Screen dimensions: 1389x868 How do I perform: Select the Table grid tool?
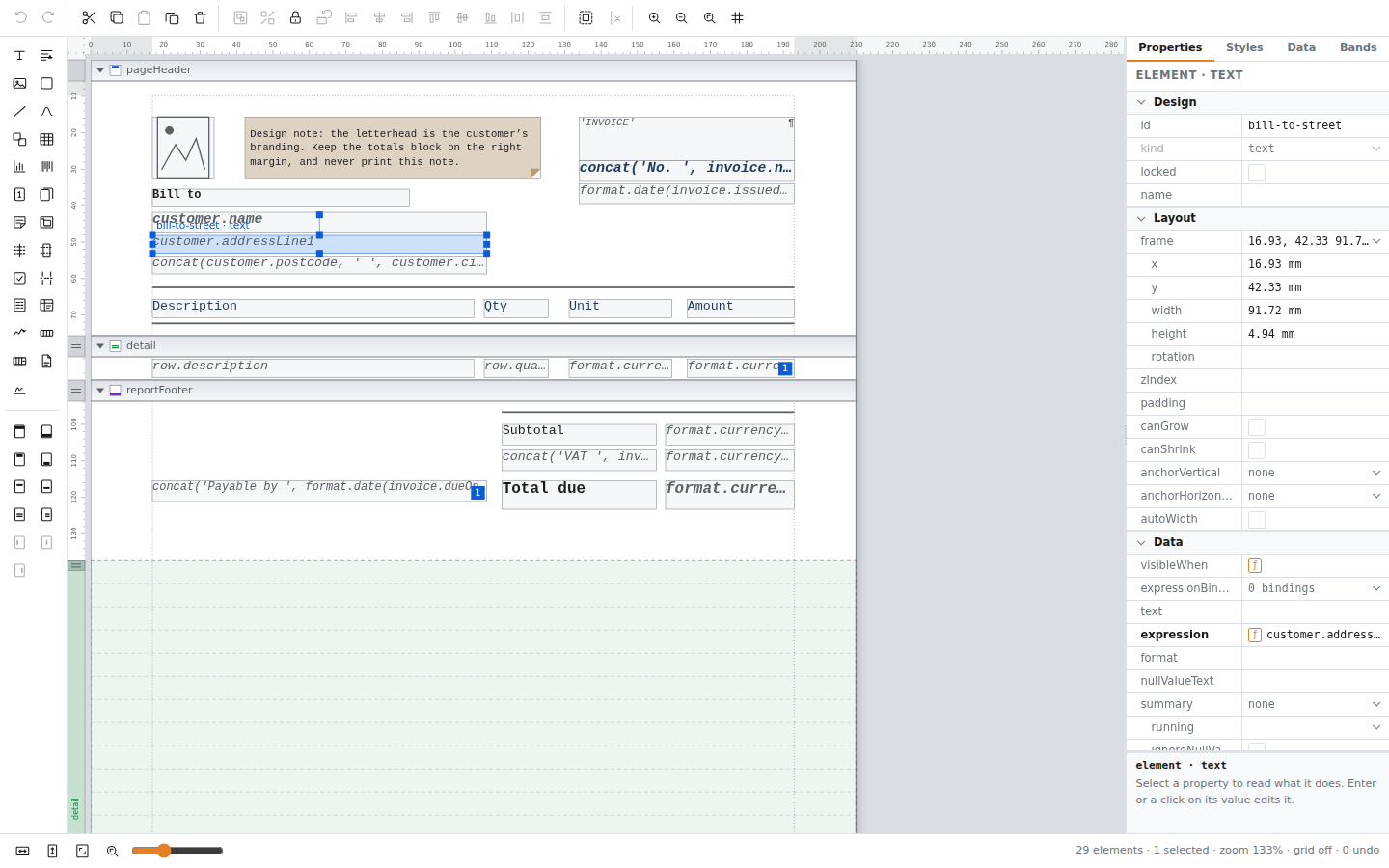tap(46, 140)
